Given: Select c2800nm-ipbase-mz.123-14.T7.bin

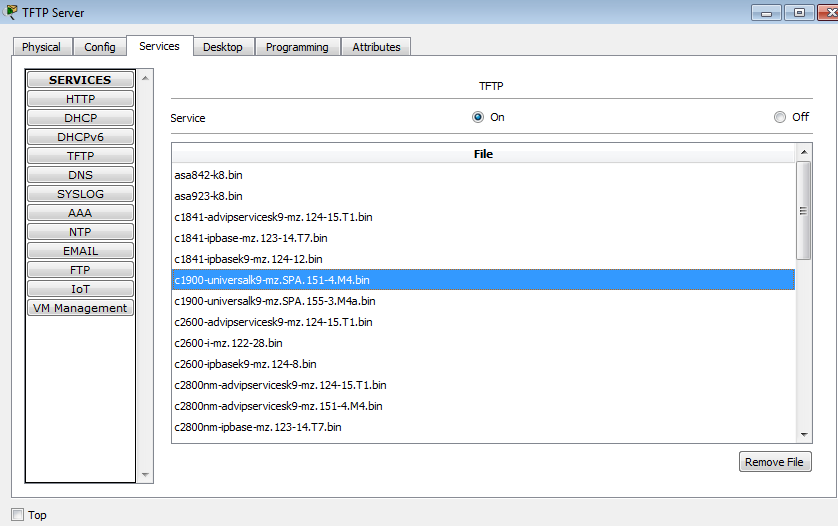Looking at the screenshot, I should pos(483,427).
